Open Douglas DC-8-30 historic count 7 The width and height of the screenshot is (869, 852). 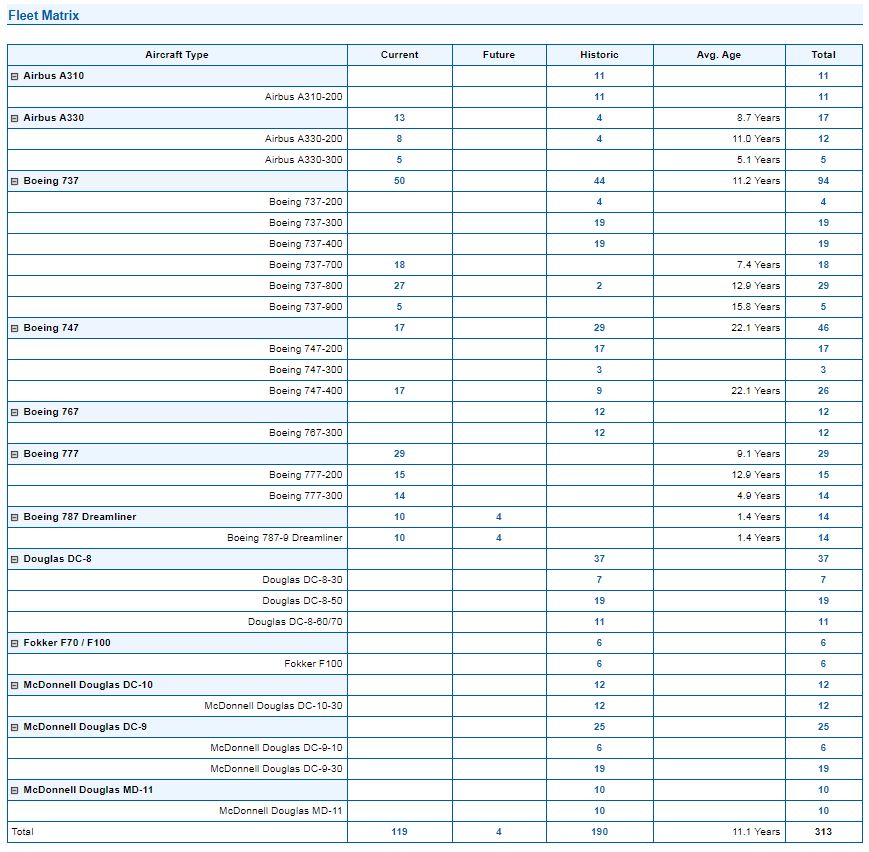599,580
